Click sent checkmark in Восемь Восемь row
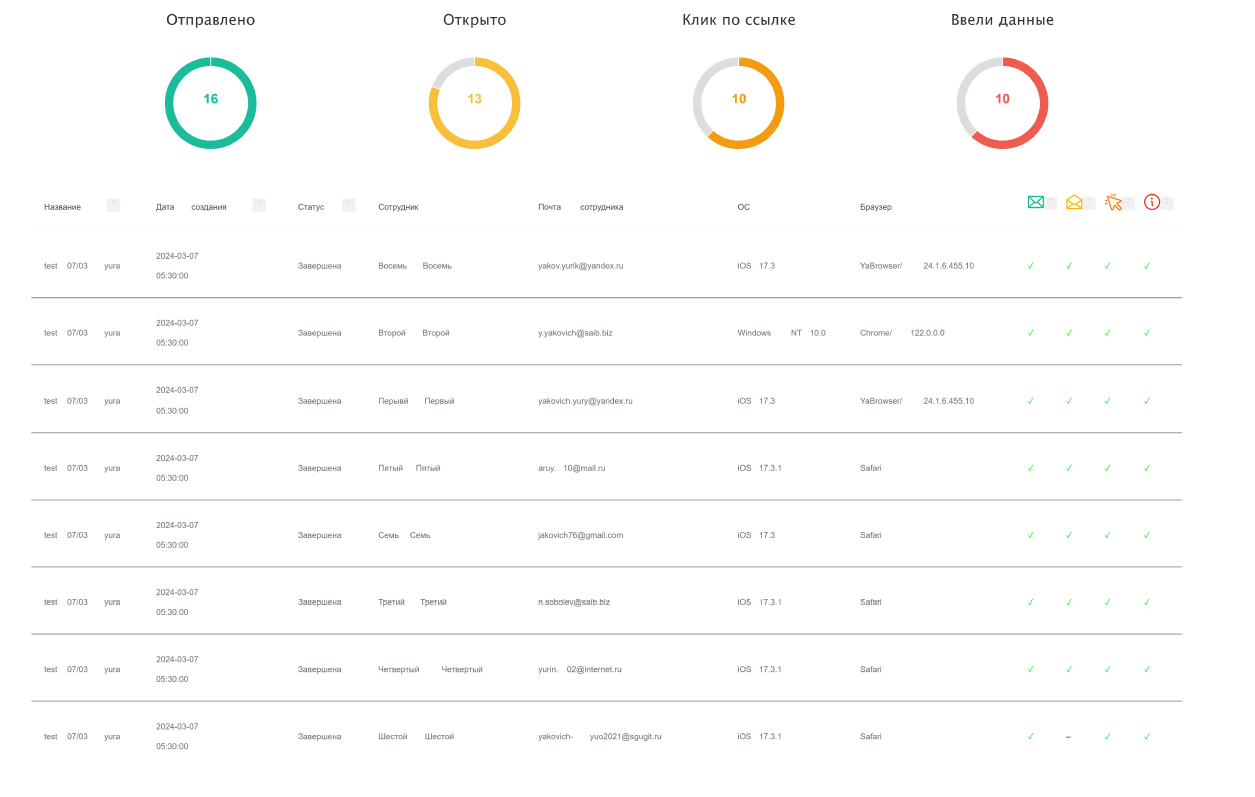This screenshot has width=1255, height=797. 1030,266
